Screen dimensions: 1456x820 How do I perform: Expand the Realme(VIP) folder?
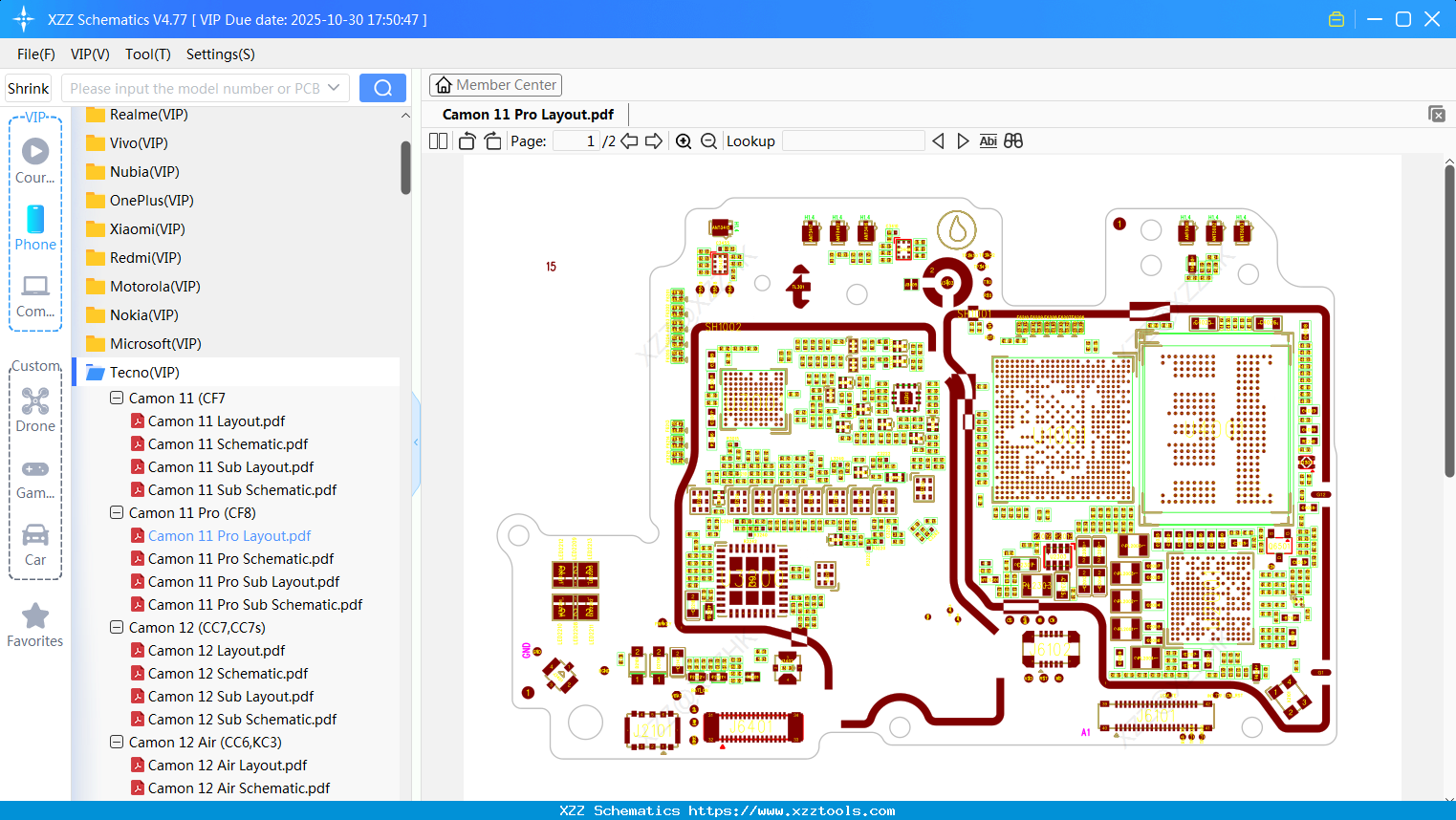pos(148,115)
